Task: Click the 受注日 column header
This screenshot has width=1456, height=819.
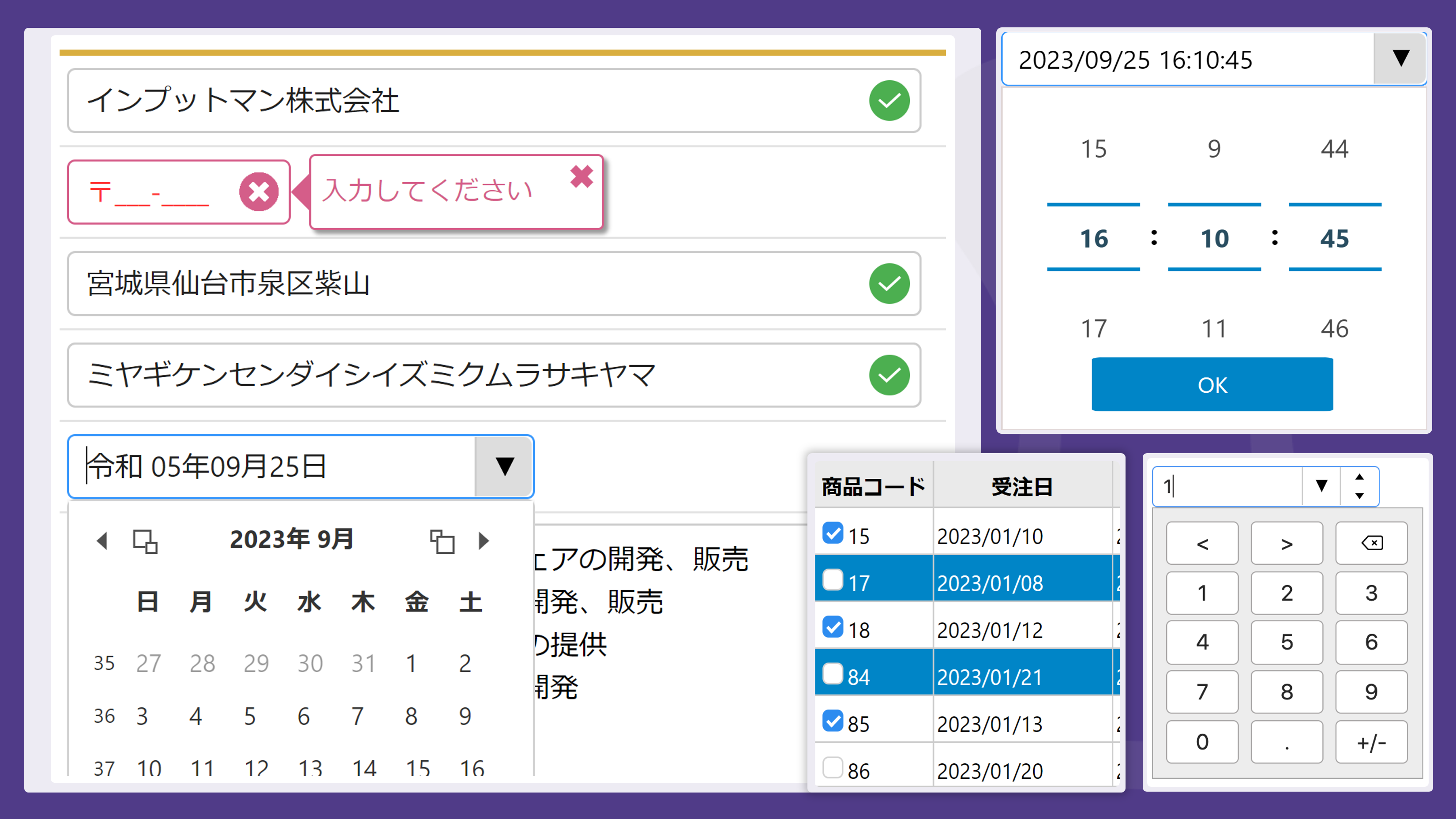Action: click(x=1022, y=487)
